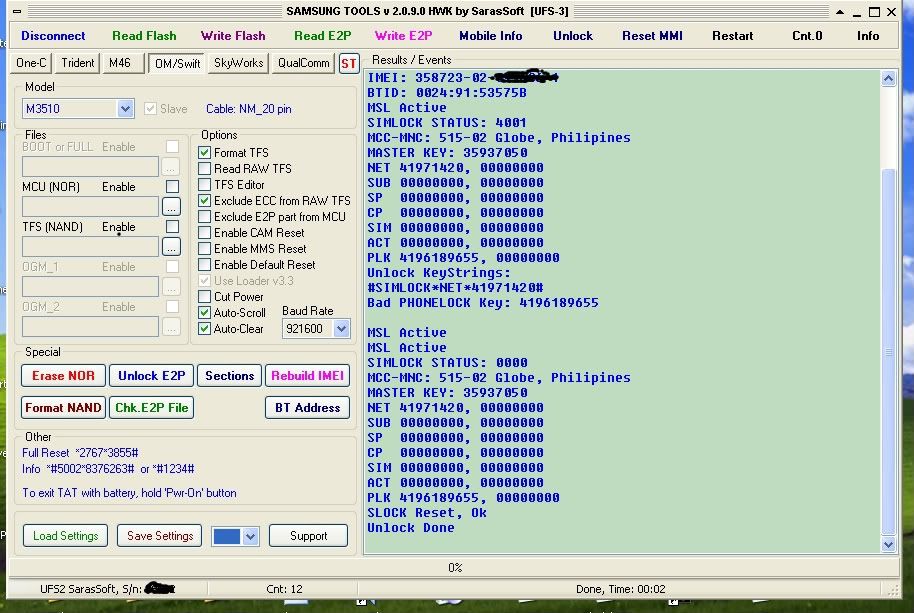Screen dimensions: 914x613
Task: Click 'Bad PHONELOCK Key: 4196189655' line
Action: tap(483, 303)
